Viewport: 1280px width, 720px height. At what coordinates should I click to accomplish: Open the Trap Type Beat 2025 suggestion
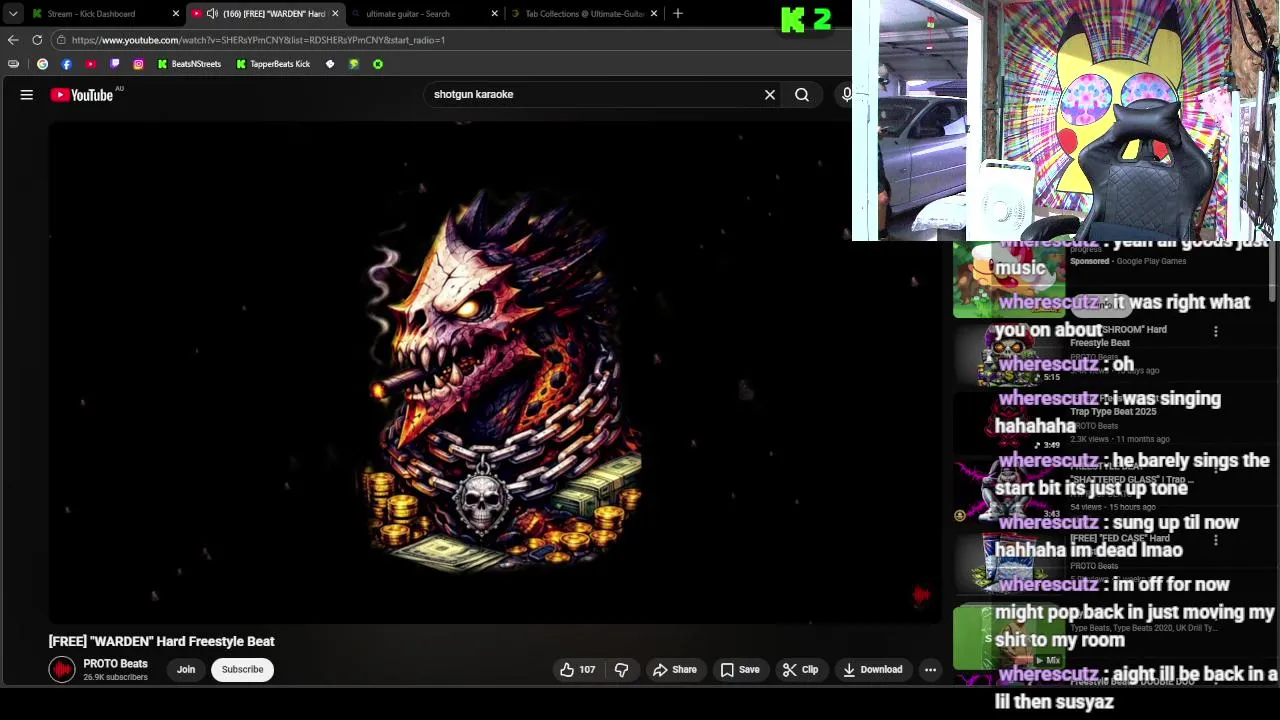click(1113, 411)
